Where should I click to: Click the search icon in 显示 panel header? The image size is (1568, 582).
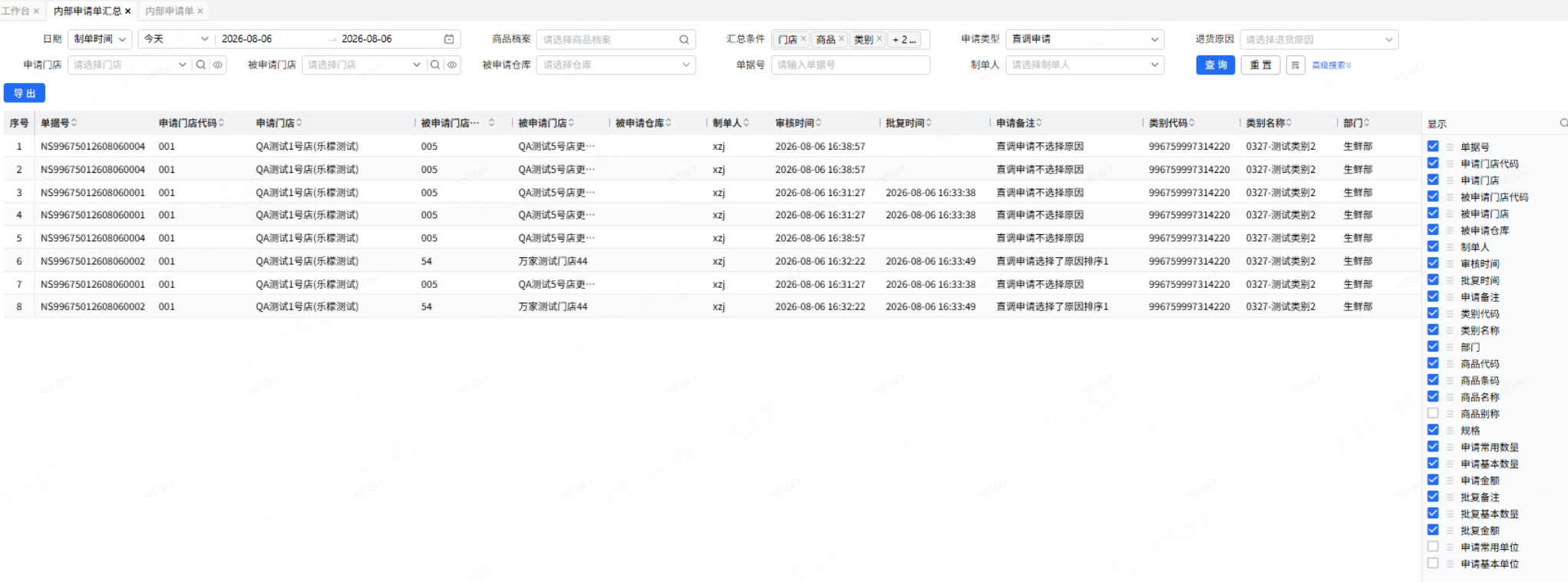click(x=1563, y=123)
